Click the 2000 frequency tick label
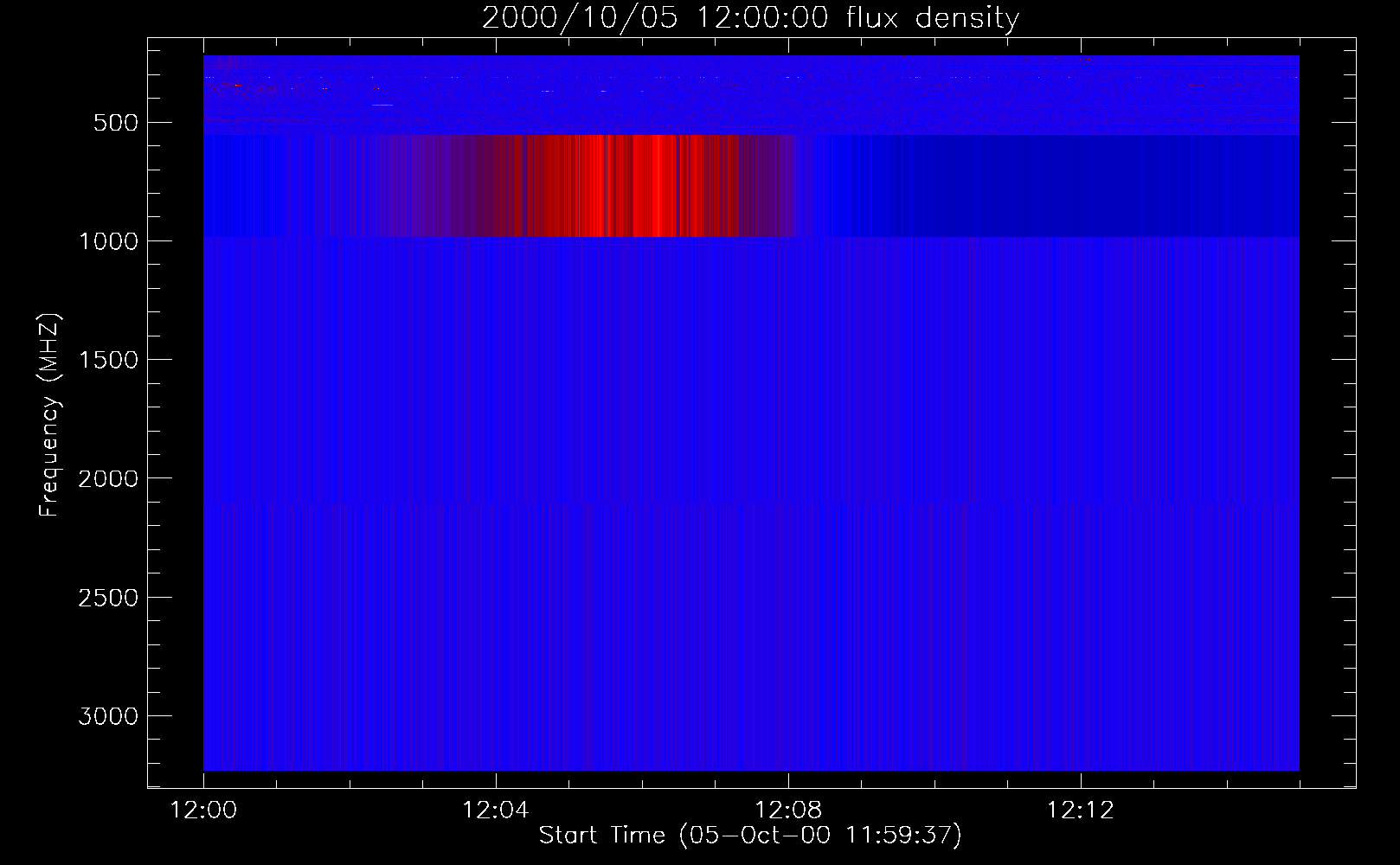1400x865 pixels. click(108, 478)
